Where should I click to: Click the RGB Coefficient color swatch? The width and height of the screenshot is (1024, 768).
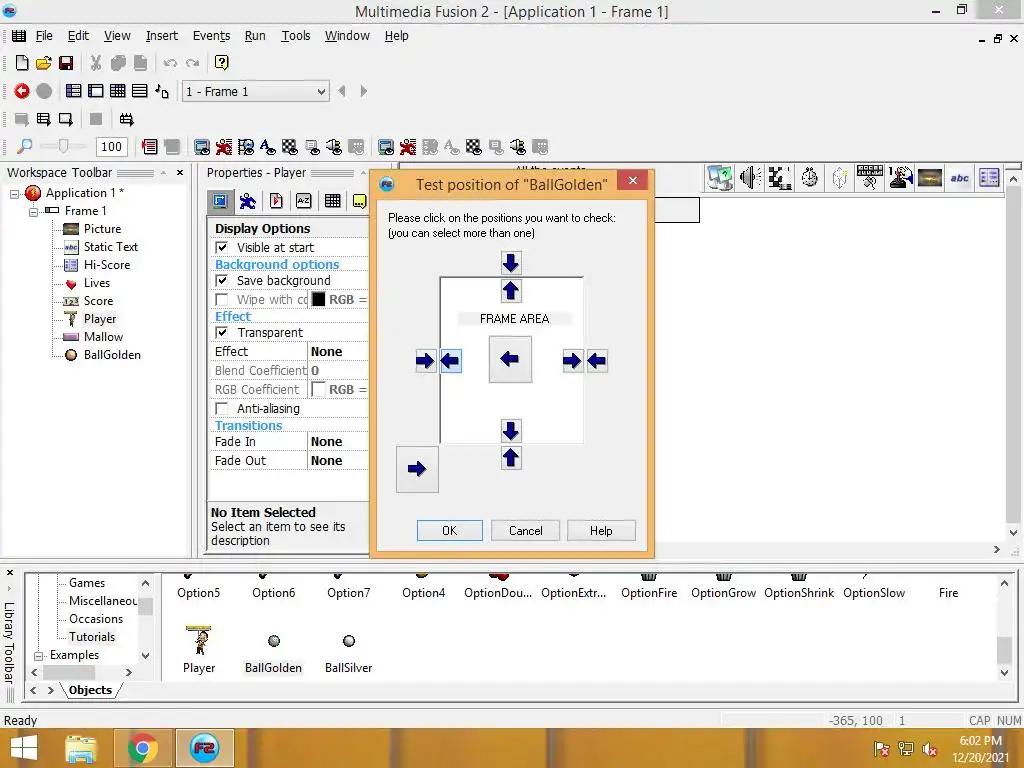click(318, 389)
